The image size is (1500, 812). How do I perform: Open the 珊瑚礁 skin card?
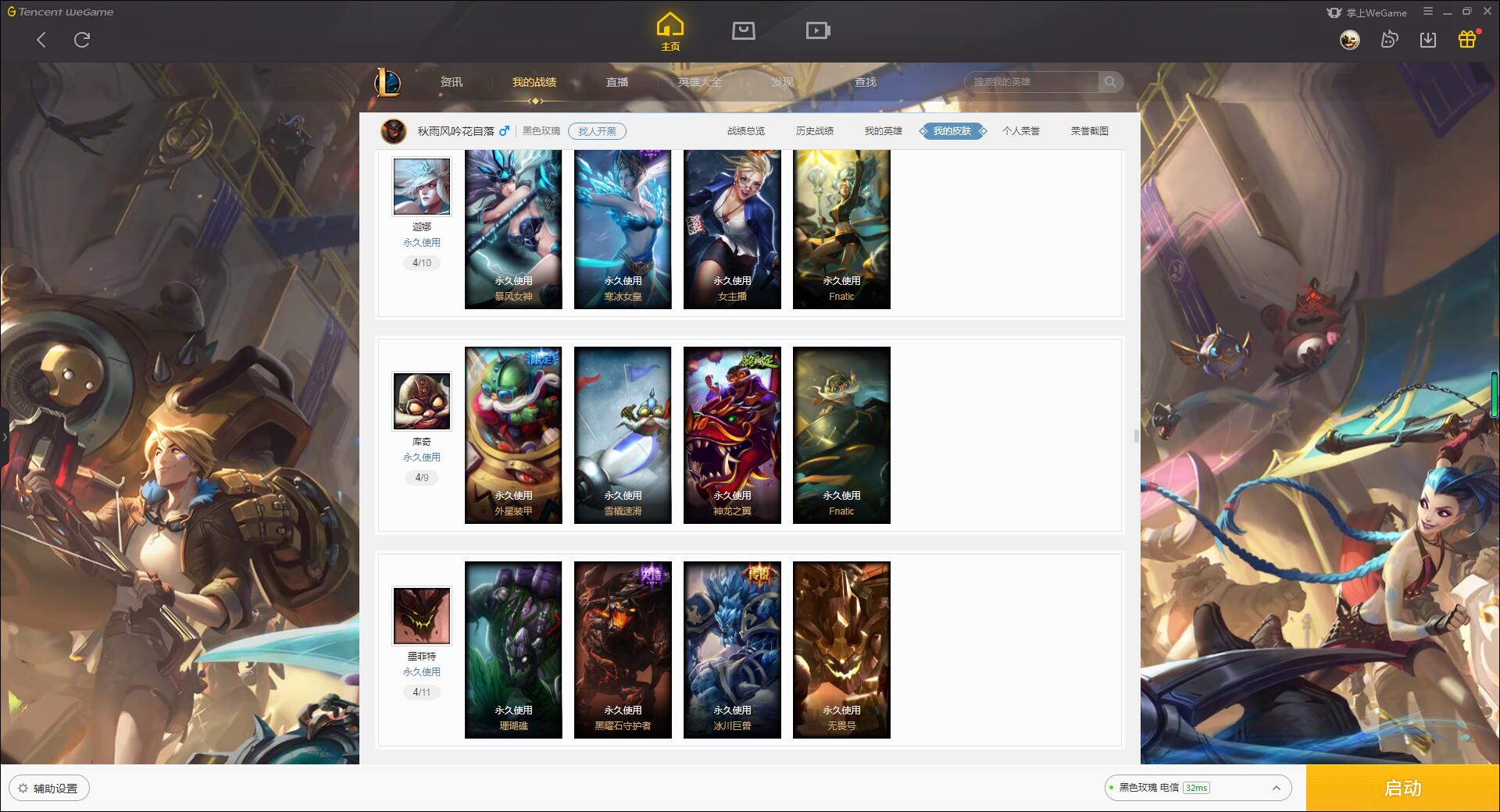[513, 650]
